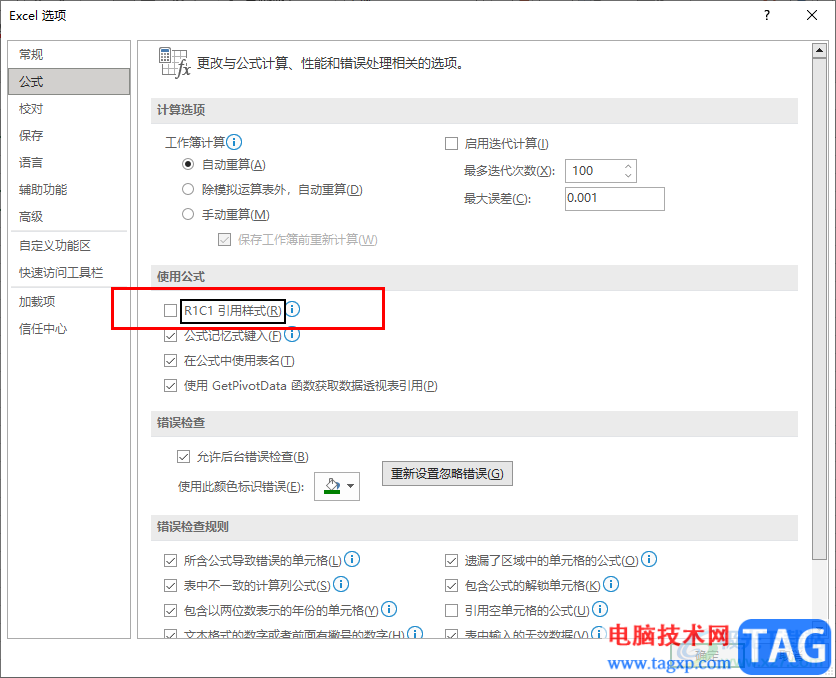836x678 pixels.
Task: Click info icon for 引用空单元格的公式
Action: click(x=600, y=609)
